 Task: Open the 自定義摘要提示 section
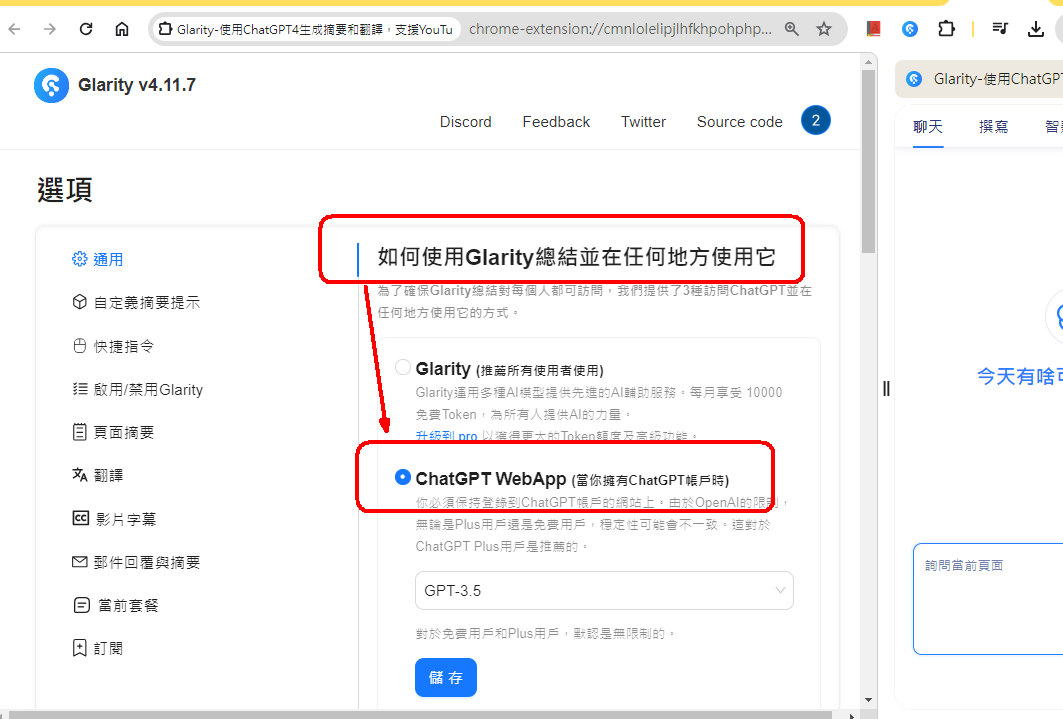pos(136,302)
